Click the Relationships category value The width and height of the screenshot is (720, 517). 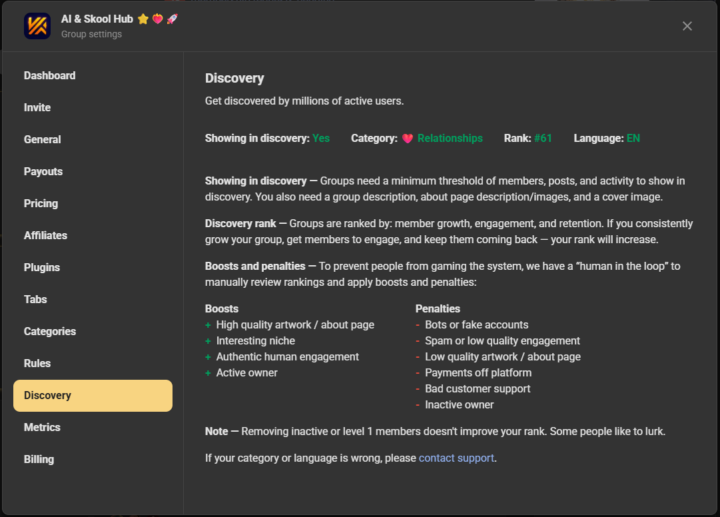coord(450,138)
